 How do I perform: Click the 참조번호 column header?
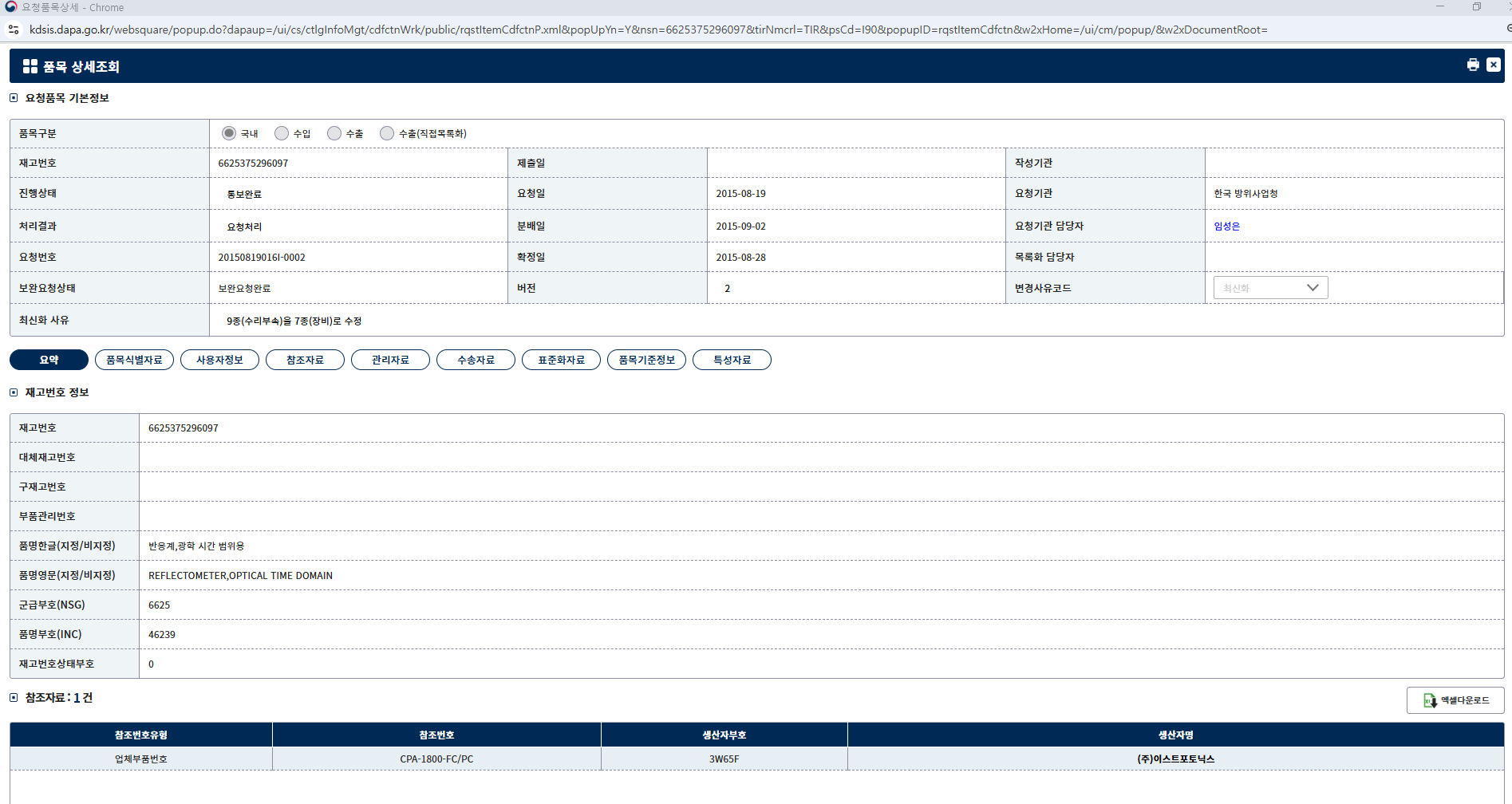436,735
